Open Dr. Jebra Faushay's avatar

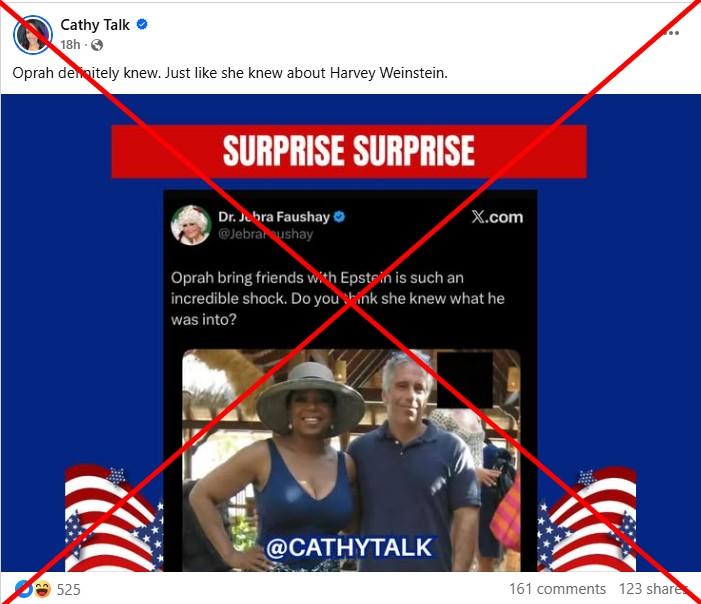[191, 225]
